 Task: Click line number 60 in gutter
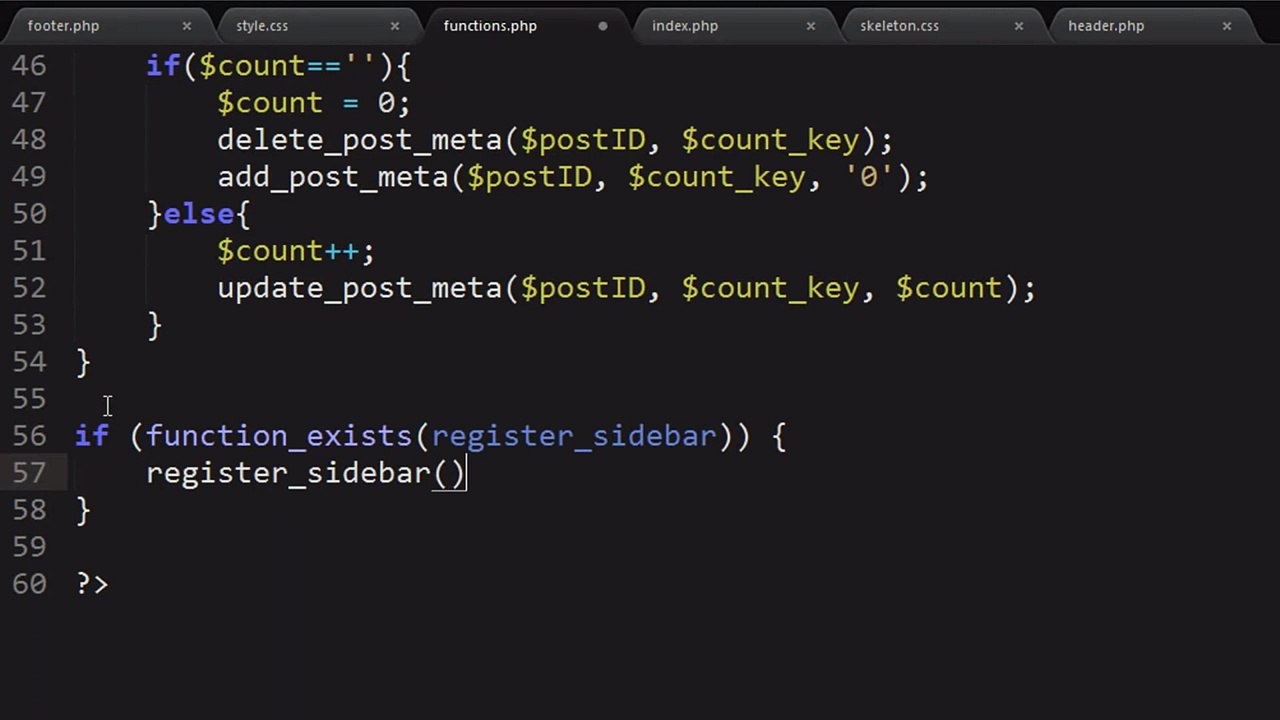29,584
